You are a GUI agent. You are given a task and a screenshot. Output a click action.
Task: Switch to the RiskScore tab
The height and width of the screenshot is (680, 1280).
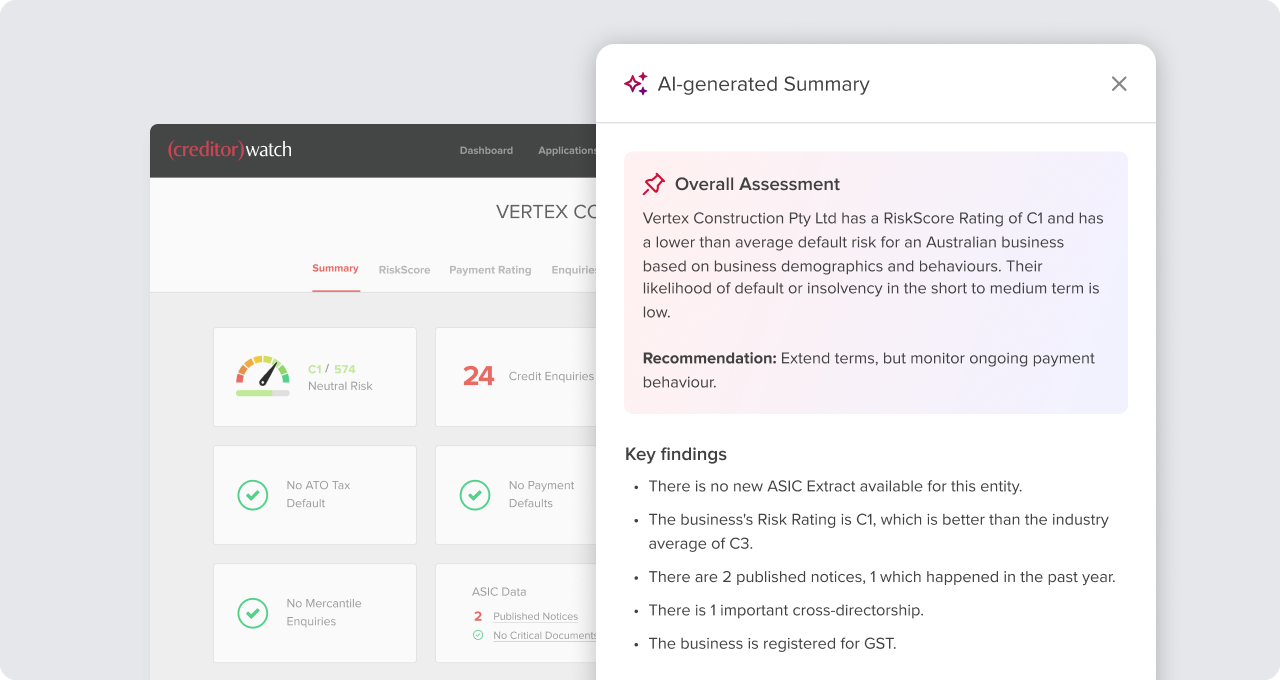click(404, 270)
